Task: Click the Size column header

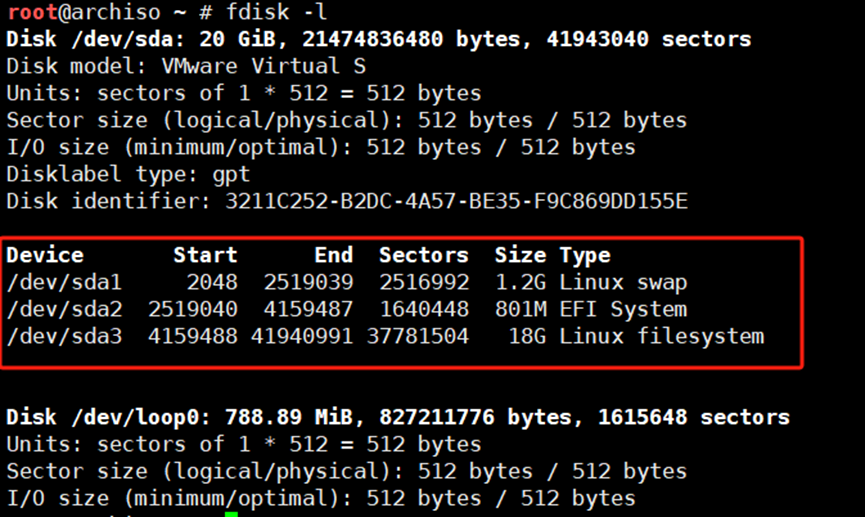Action: click(520, 256)
